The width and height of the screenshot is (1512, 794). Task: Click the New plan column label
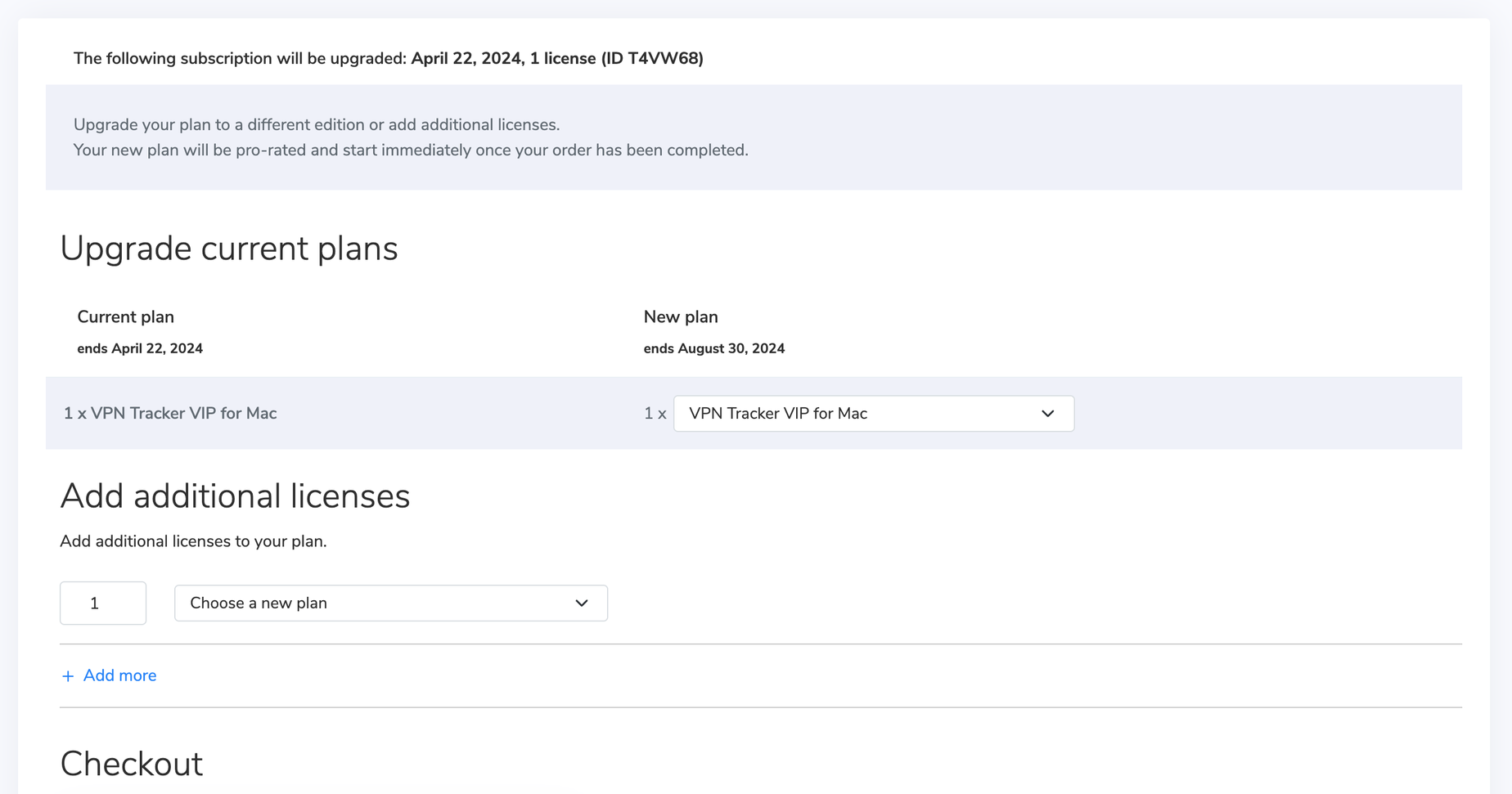(x=681, y=316)
